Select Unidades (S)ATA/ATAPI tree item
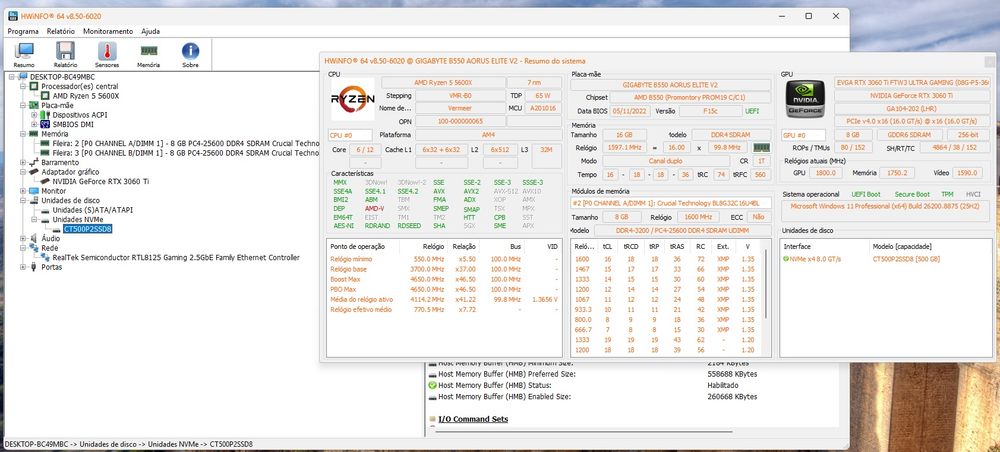1000x452 pixels. (x=92, y=210)
